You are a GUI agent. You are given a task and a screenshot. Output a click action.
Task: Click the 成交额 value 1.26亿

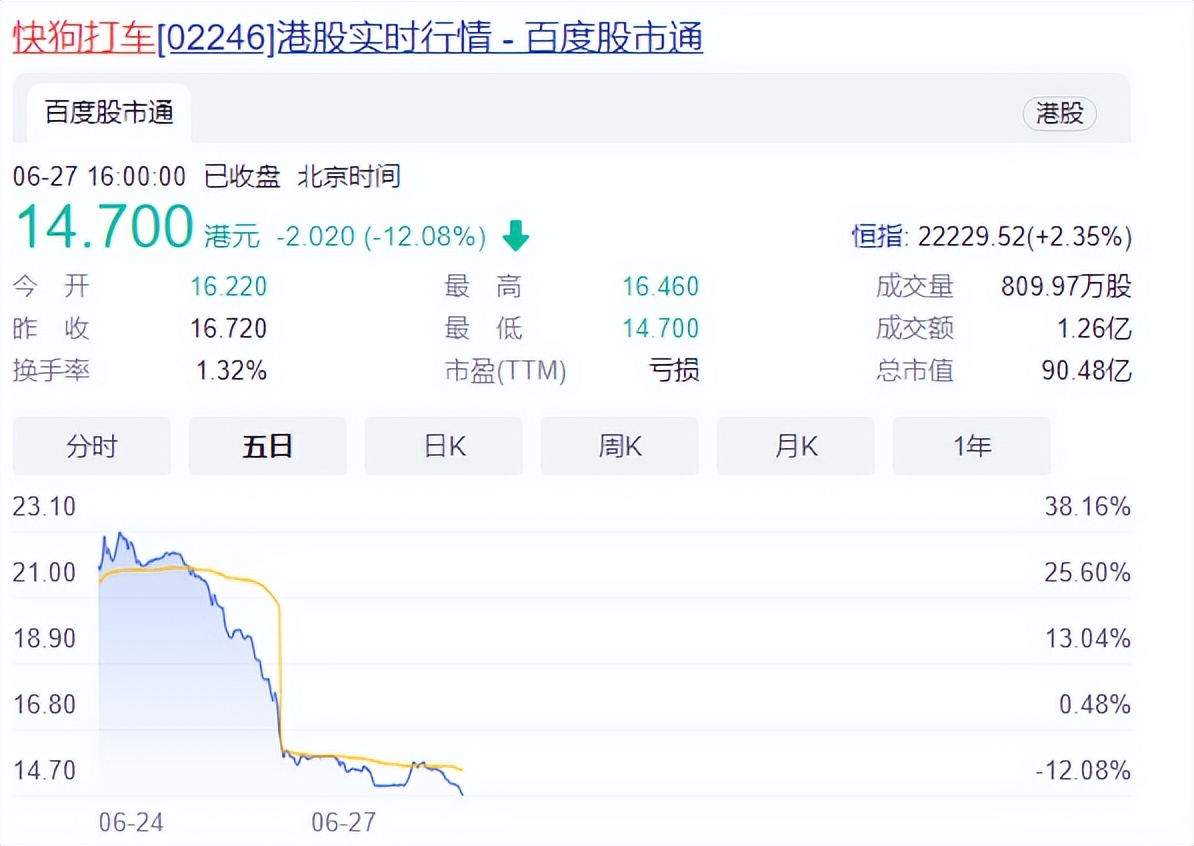(1094, 328)
